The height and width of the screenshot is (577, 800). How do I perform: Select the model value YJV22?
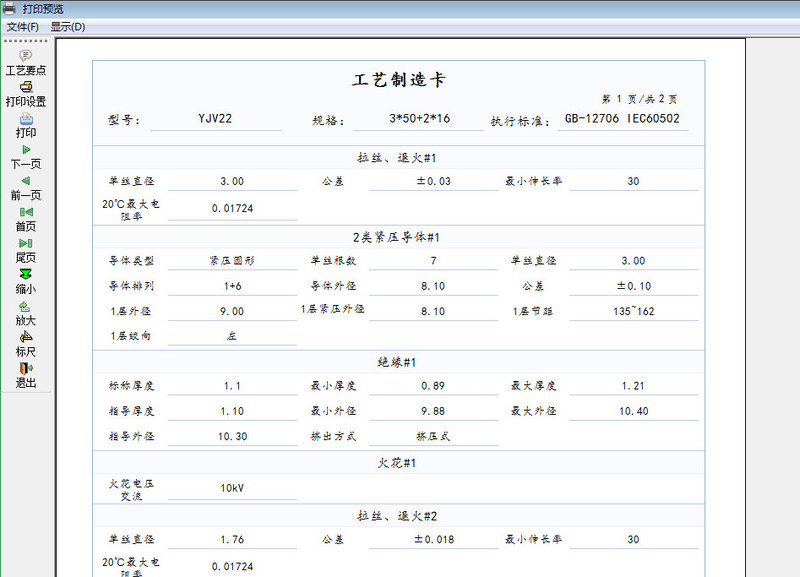point(215,119)
